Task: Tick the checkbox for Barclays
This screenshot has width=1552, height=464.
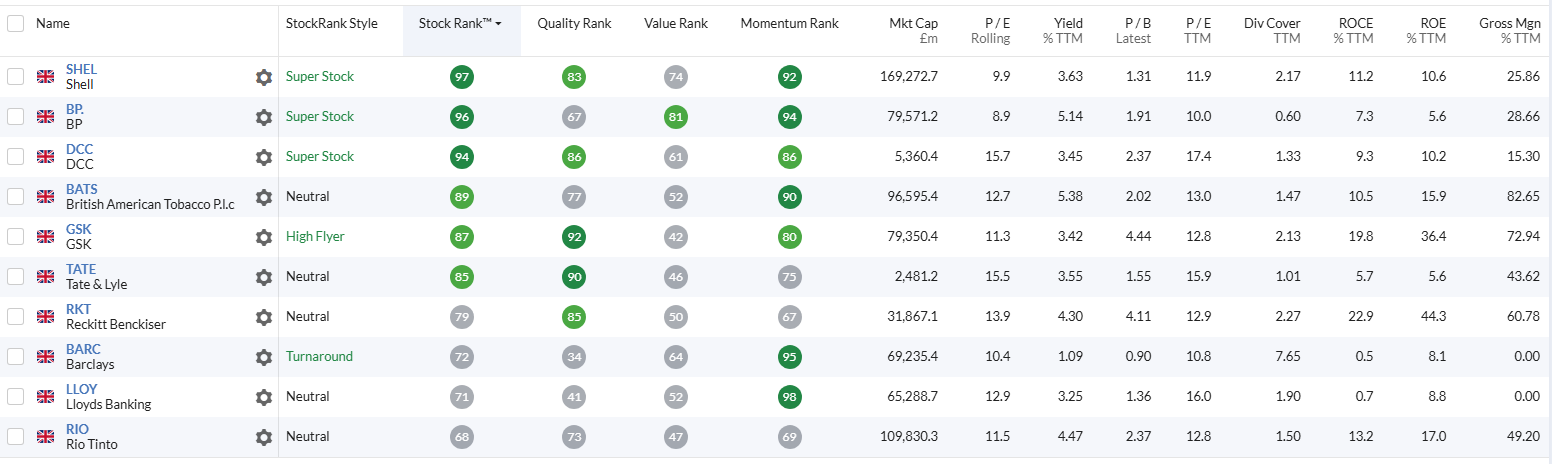Action: click(x=15, y=357)
